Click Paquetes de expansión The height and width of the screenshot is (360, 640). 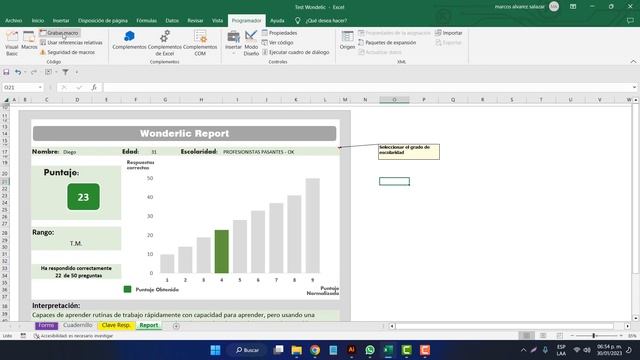click(x=387, y=42)
